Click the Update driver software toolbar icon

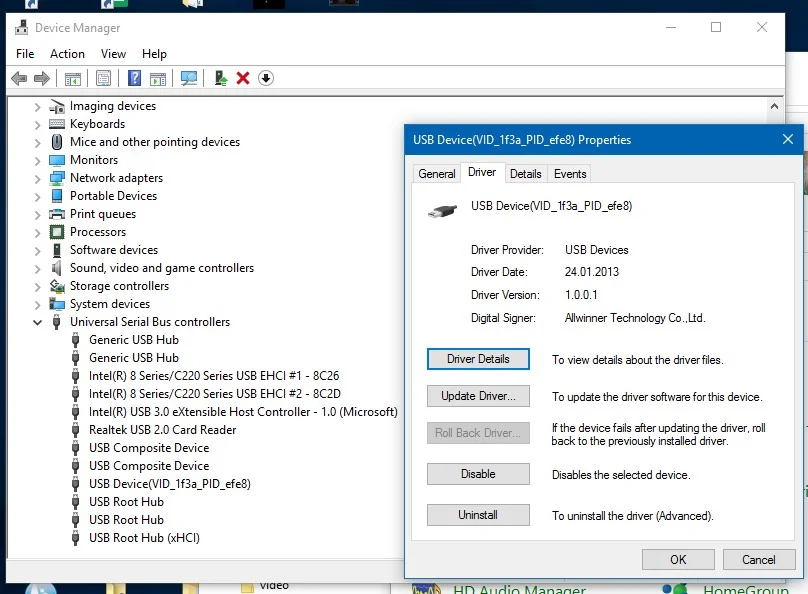(x=221, y=78)
